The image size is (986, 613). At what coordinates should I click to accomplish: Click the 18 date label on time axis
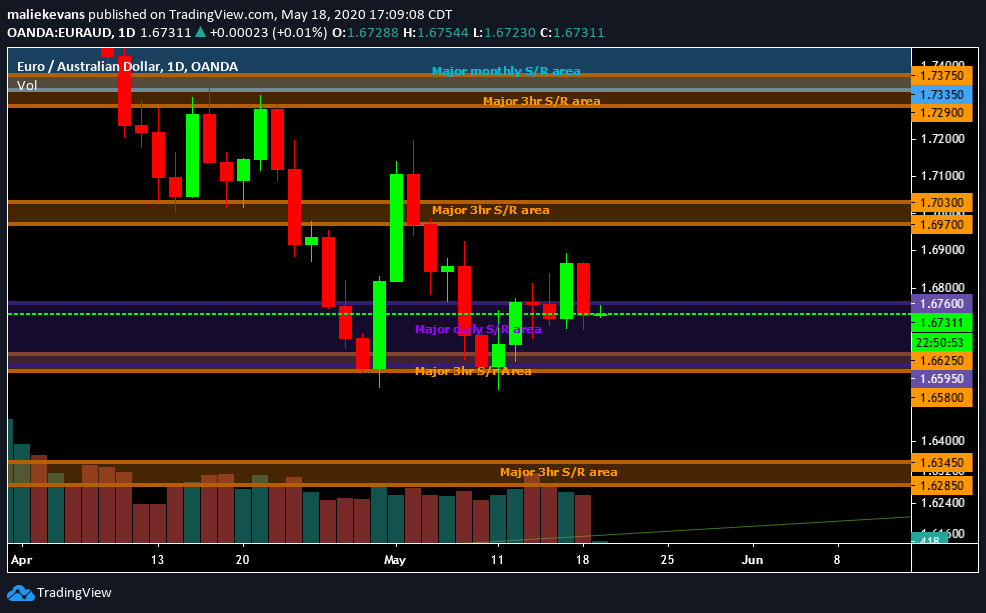click(x=582, y=560)
